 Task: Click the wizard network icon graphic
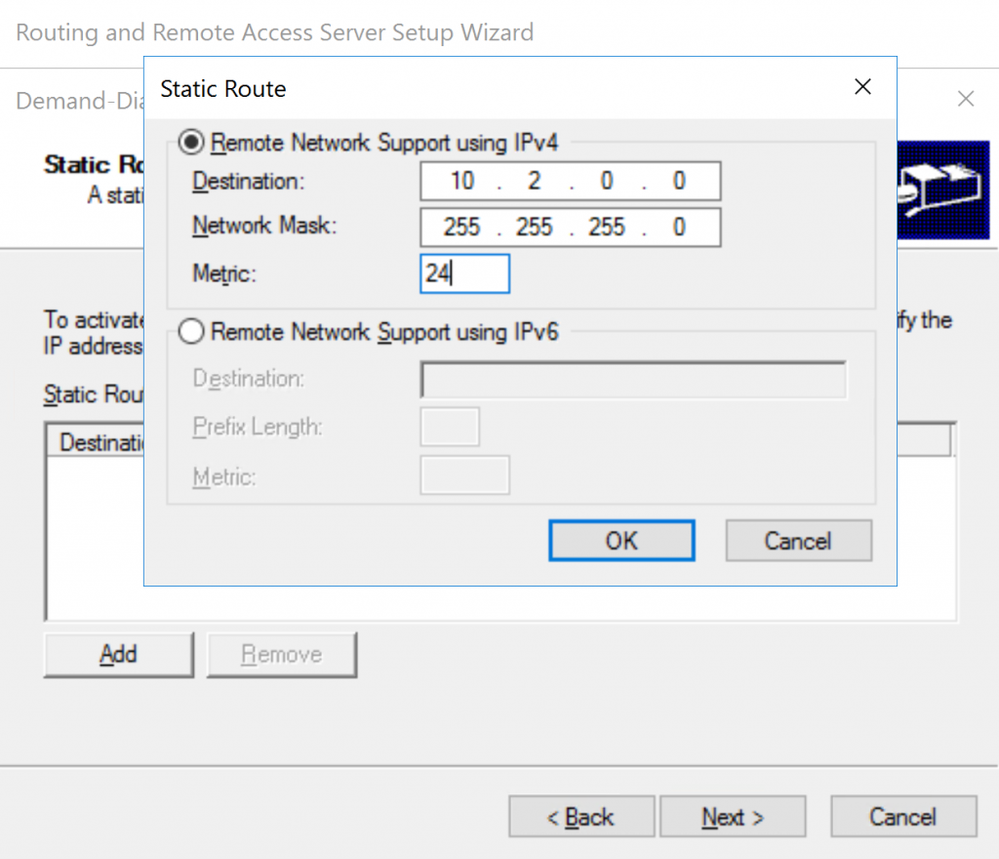click(x=943, y=190)
